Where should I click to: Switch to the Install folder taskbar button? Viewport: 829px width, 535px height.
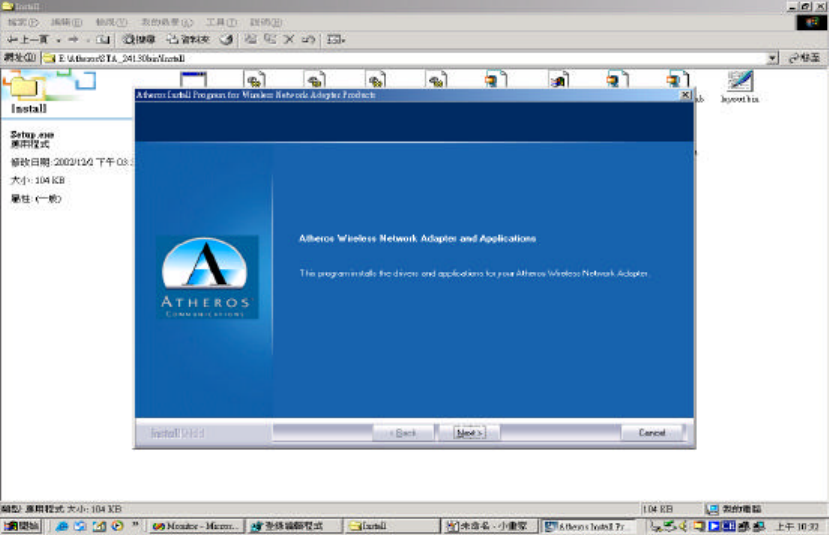391,526
